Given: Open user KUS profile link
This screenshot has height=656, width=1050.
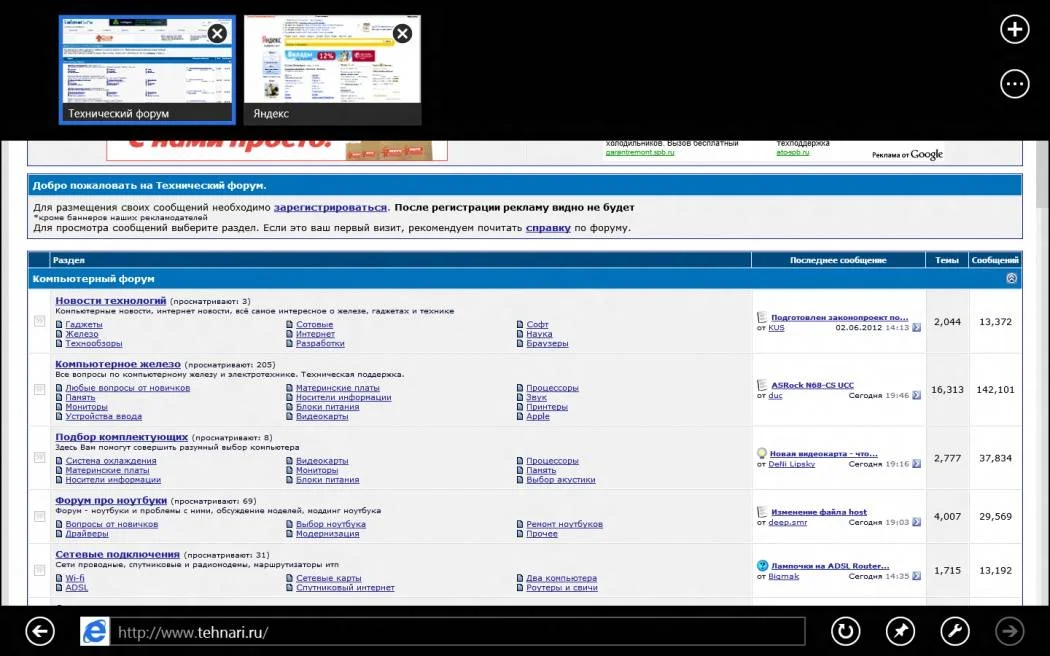Looking at the screenshot, I should [x=776, y=328].
